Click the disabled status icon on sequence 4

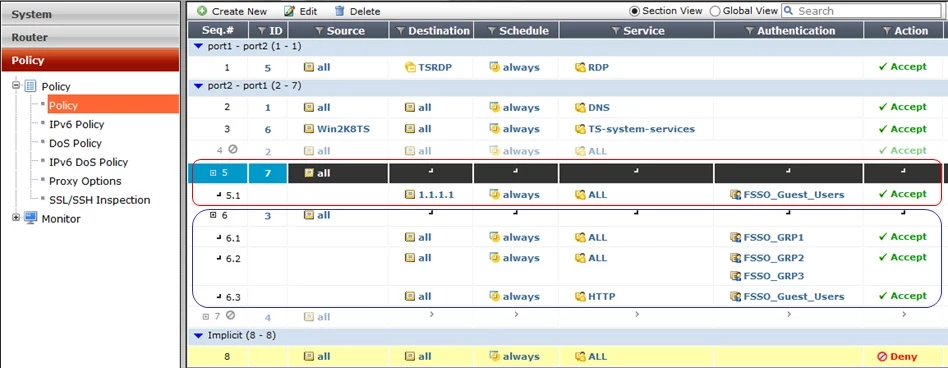233,149
